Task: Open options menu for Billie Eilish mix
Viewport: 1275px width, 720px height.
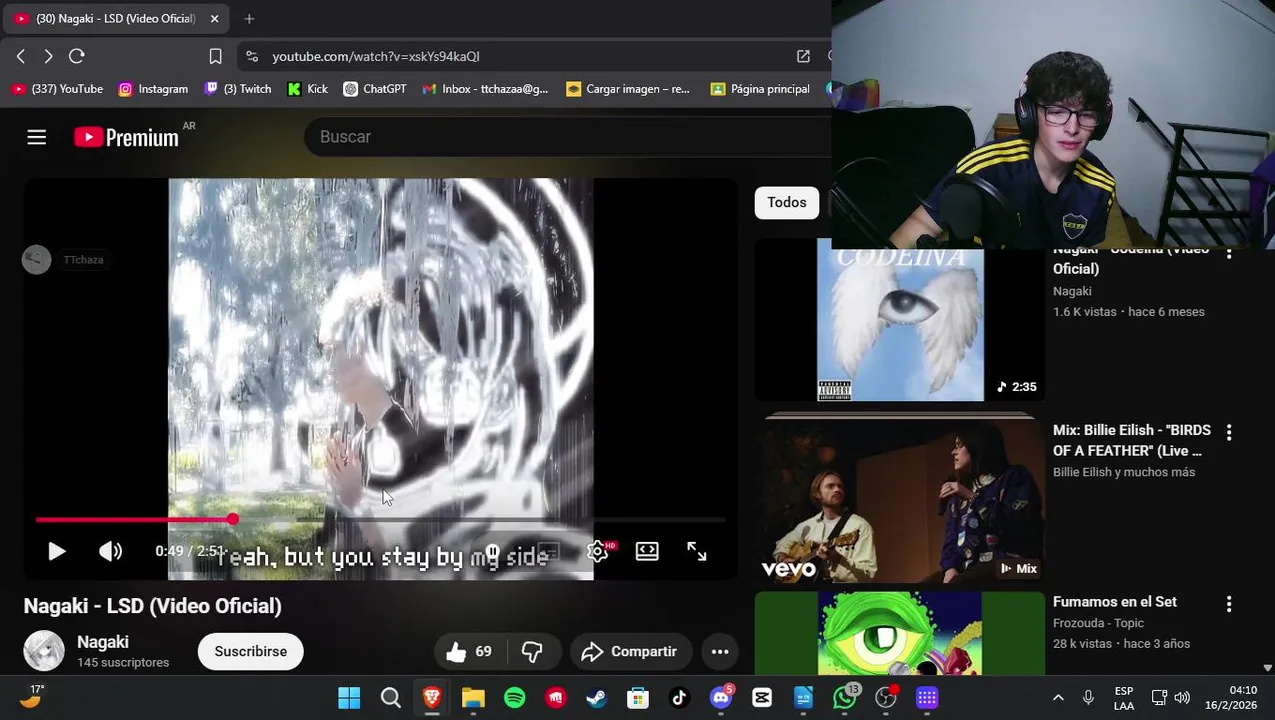Action: click(x=1229, y=432)
